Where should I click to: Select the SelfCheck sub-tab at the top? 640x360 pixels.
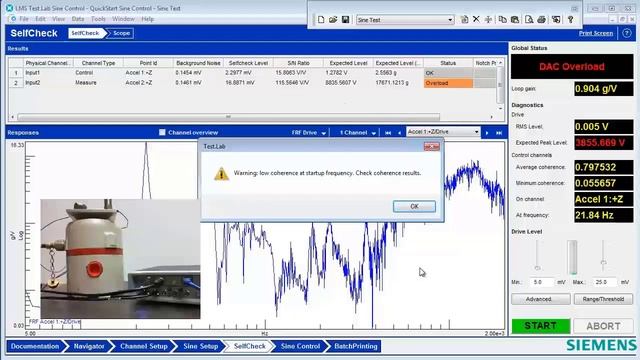click(x=85, y=33)
